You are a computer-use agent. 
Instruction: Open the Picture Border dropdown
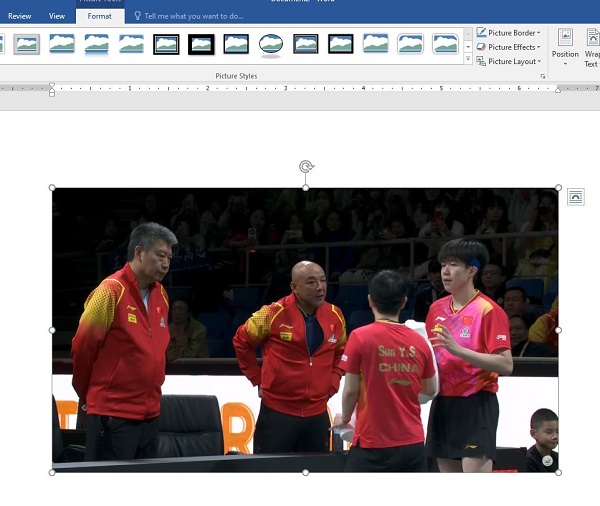click(509, 33)
